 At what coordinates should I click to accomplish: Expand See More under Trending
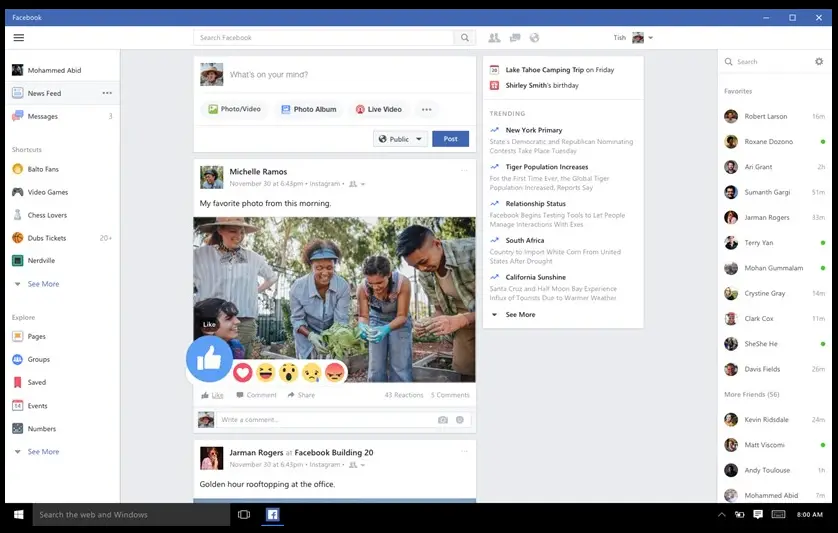[519, 315]
